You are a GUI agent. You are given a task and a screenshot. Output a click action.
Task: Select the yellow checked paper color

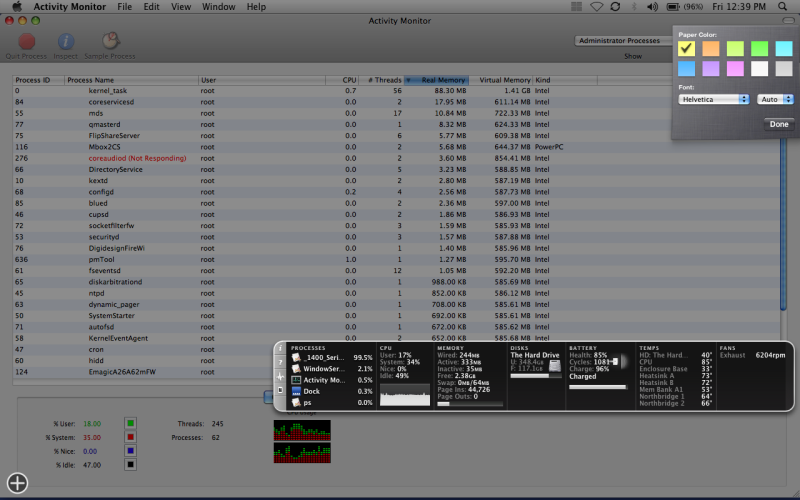pyautogui.click(x=687, y=48)
